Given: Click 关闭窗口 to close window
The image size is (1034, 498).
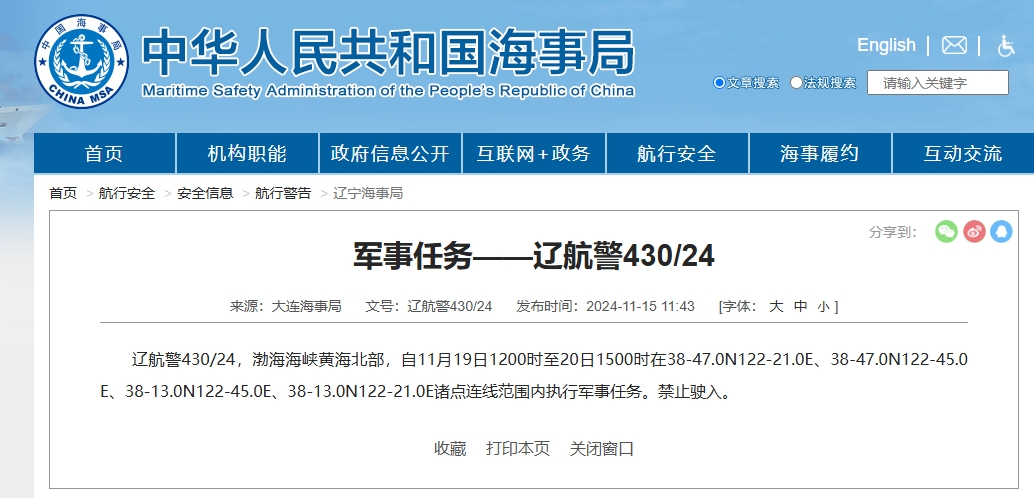Looking at the screenshot, I should coord(601,449).
